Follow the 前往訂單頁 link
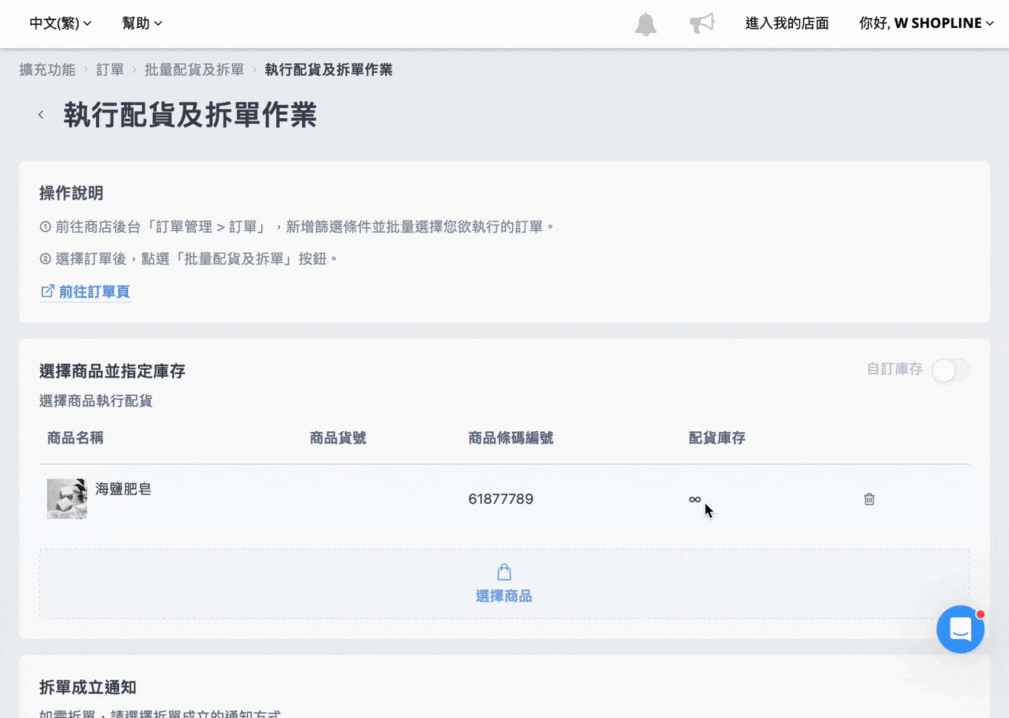This screenshot has width=1009, height=718. (94, 291)
